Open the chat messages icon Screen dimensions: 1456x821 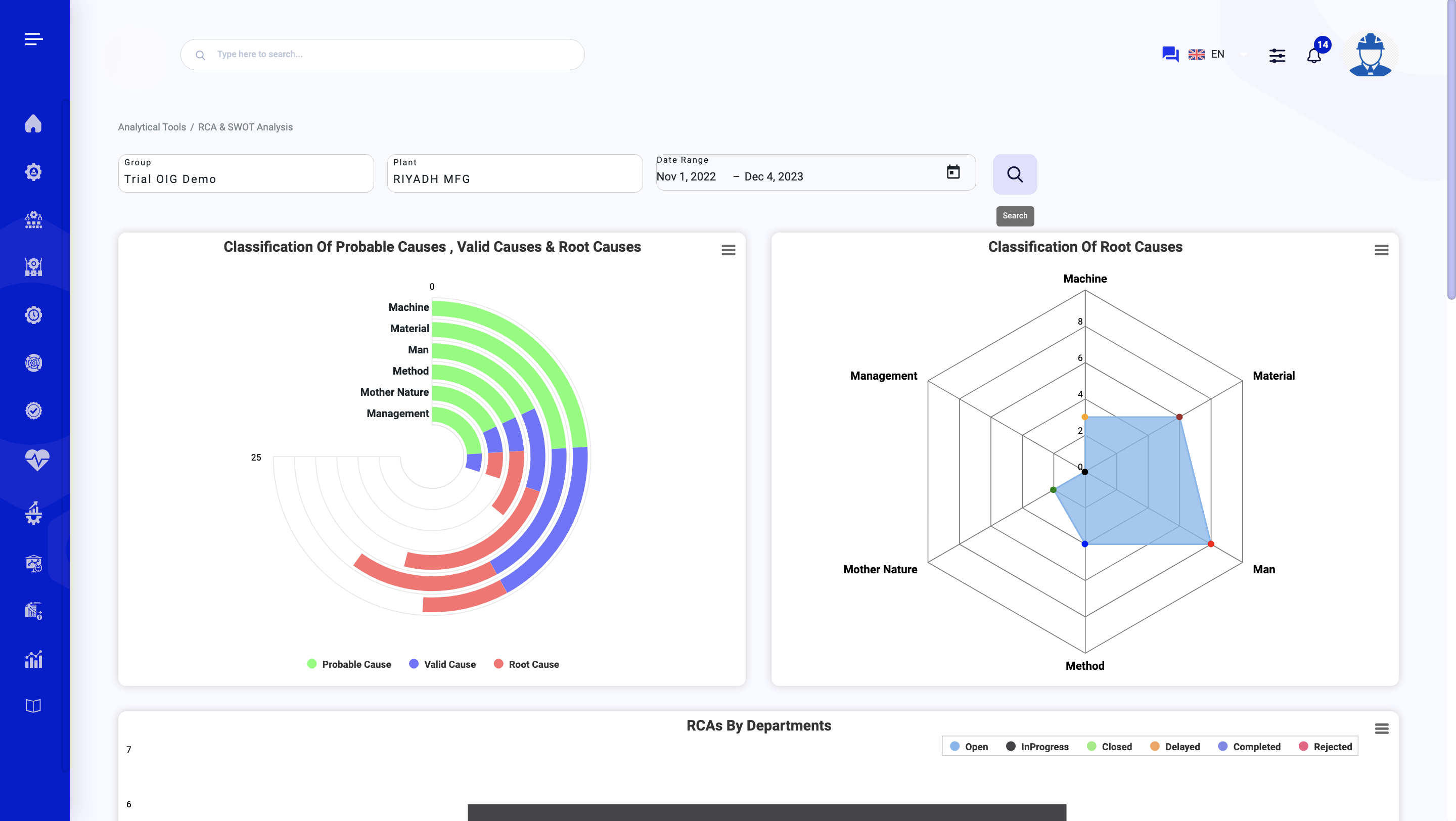(x=1170, y=54)
